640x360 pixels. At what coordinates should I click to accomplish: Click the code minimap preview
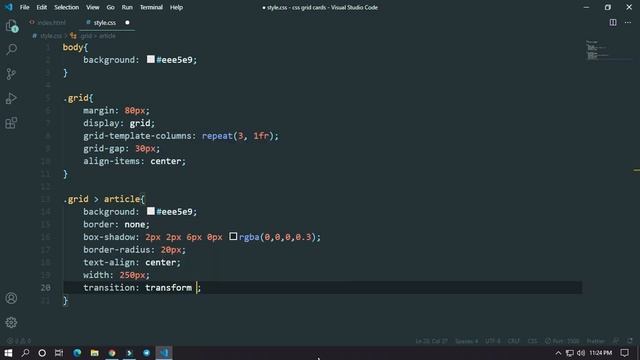(x=598, y=50)
